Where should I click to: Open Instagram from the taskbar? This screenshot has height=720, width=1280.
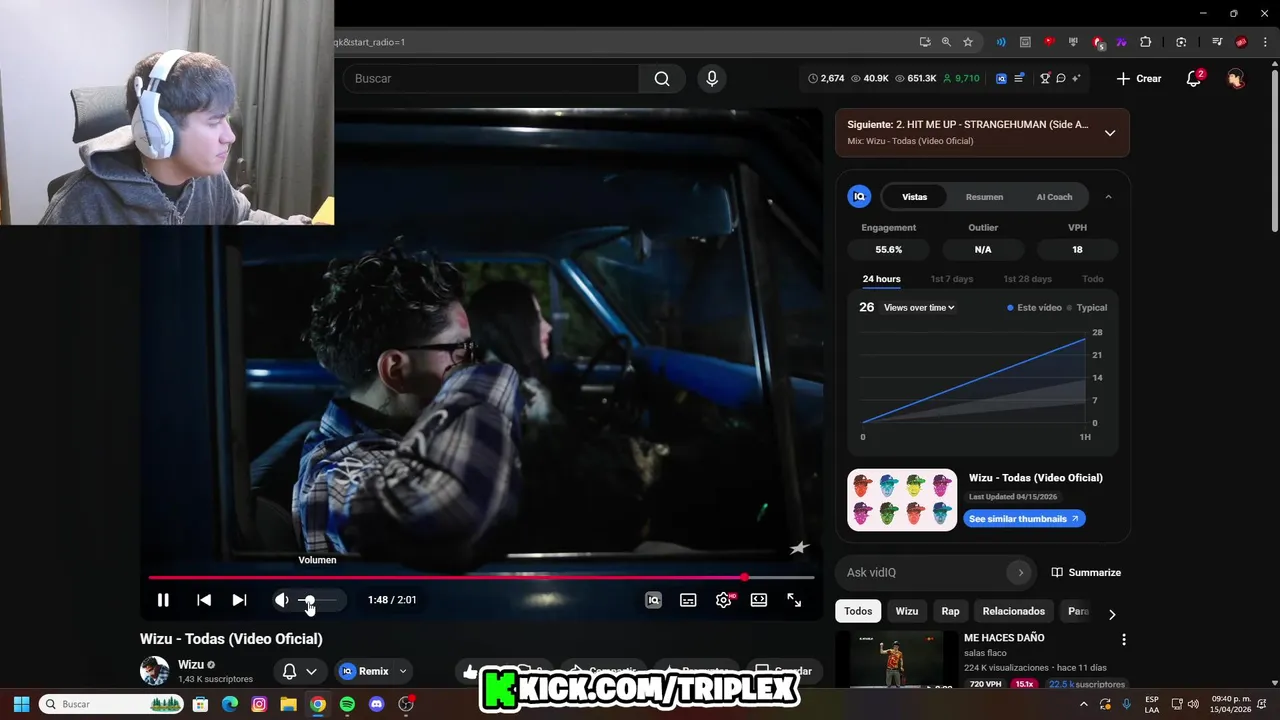(259, 704)
